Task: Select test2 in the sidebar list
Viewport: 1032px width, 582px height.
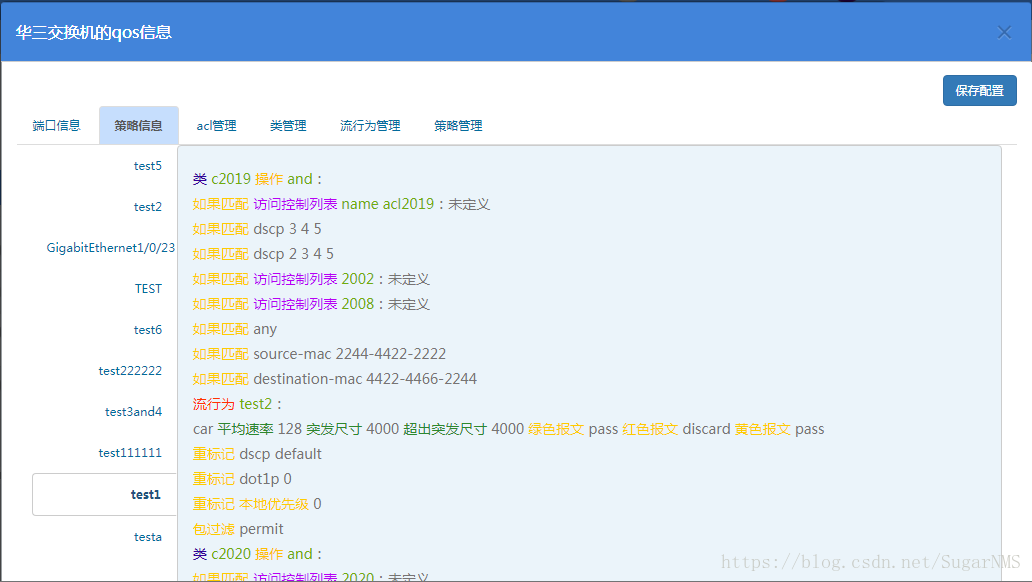Action: tap(147, 206)
